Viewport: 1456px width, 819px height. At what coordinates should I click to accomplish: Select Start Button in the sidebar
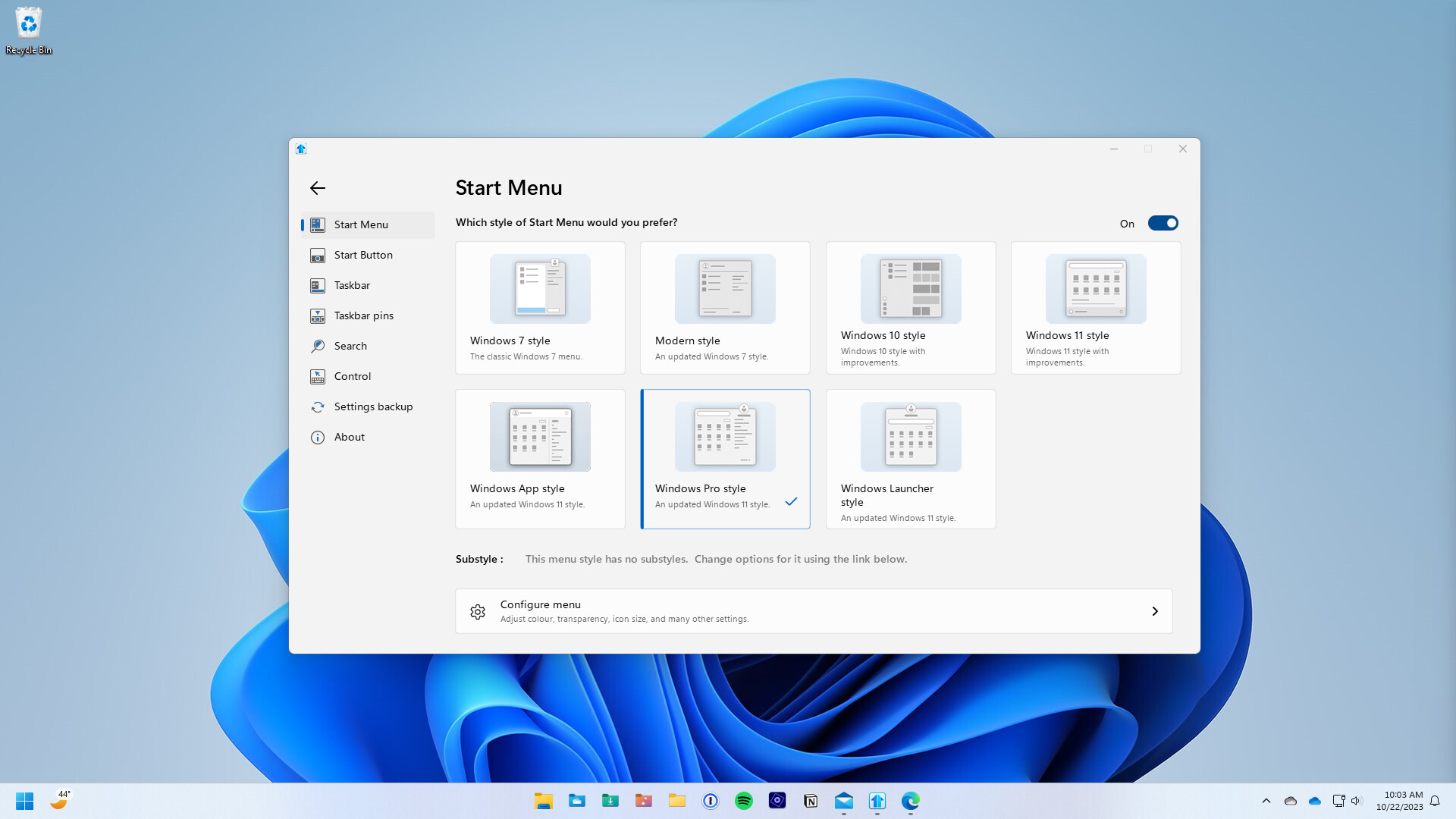[364, 255]
